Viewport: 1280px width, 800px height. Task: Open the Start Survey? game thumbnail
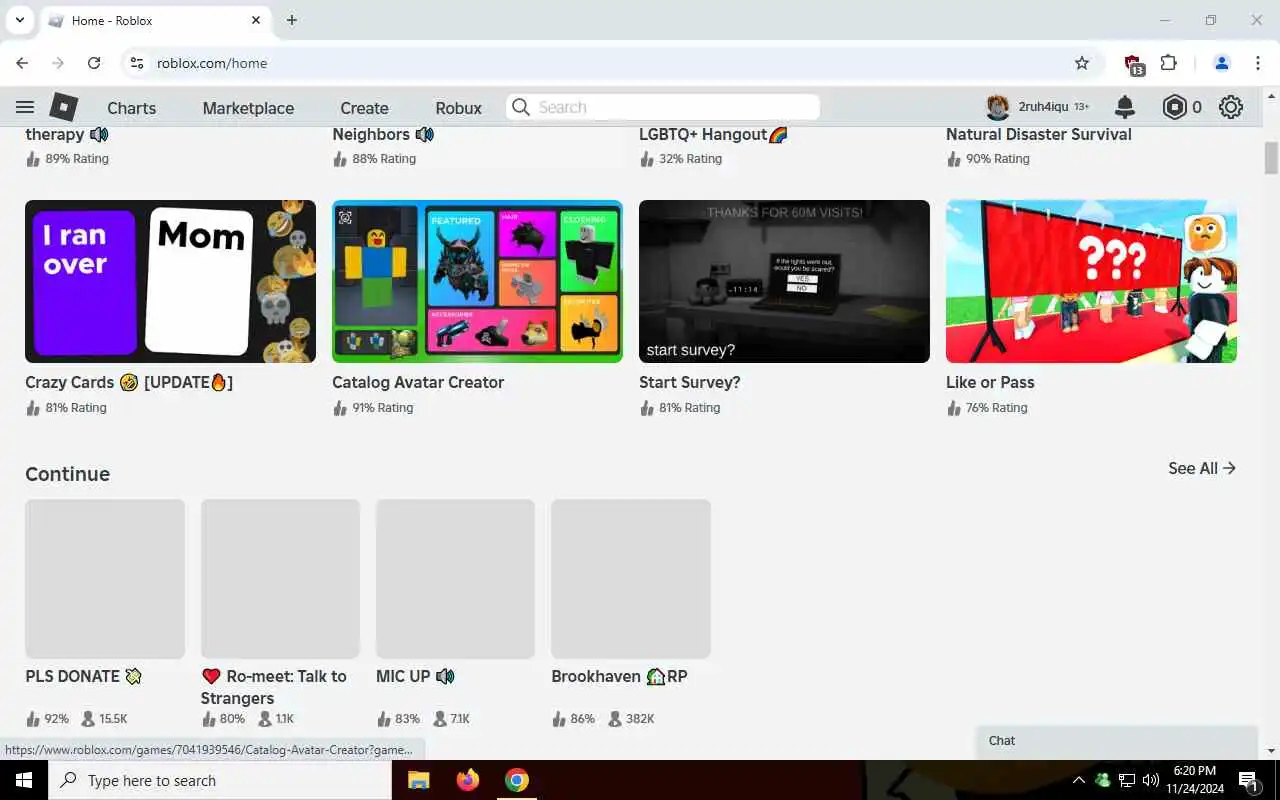(784, 281)
